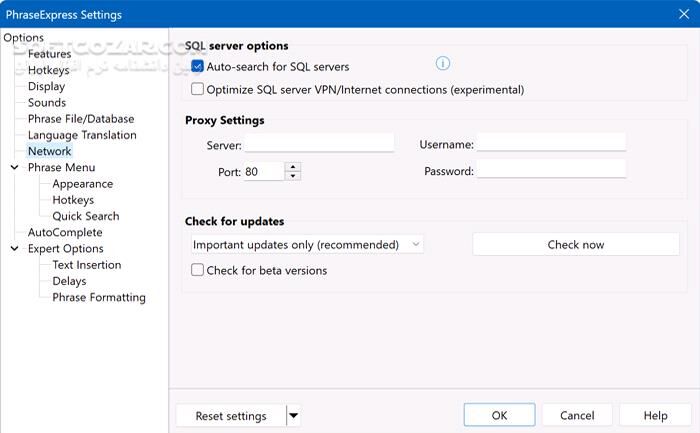Viewport: 700px width, 433px height.
Task: Open Quick Search settings in tree
Action: [85, 216]
